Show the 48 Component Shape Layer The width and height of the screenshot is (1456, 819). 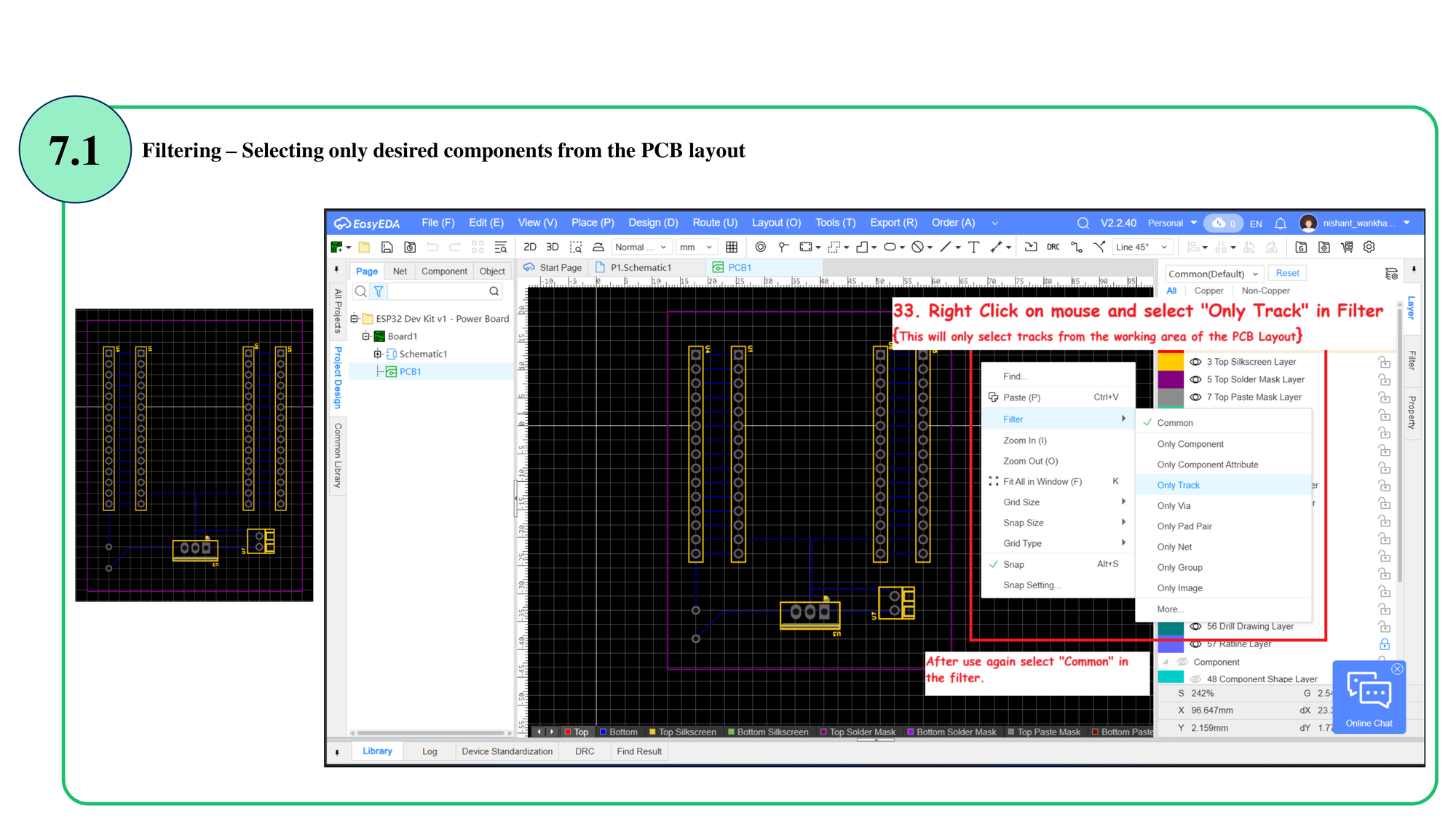tap(1195, 678)
